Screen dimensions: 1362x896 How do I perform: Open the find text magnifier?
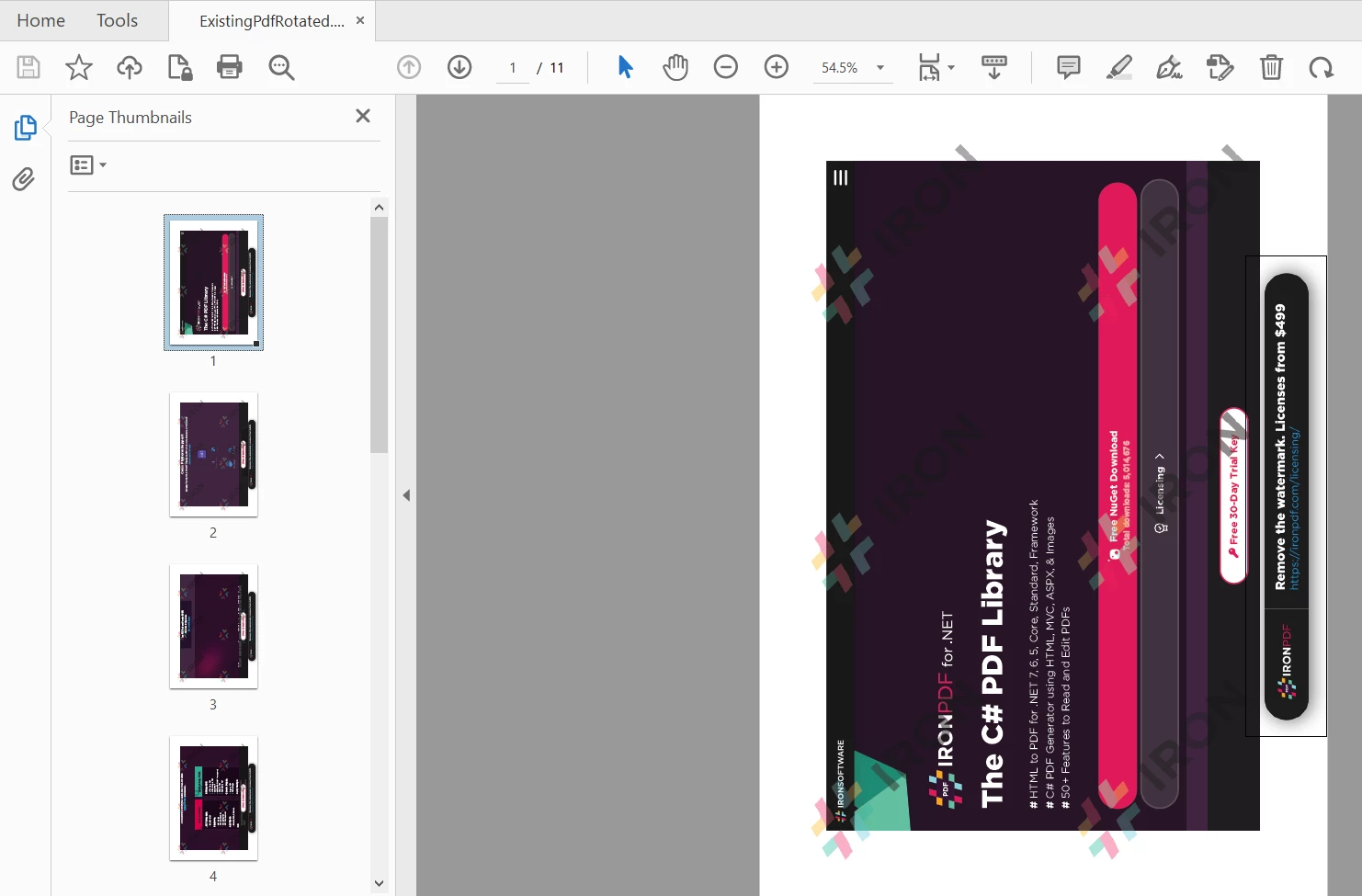(x=281, y=67)
